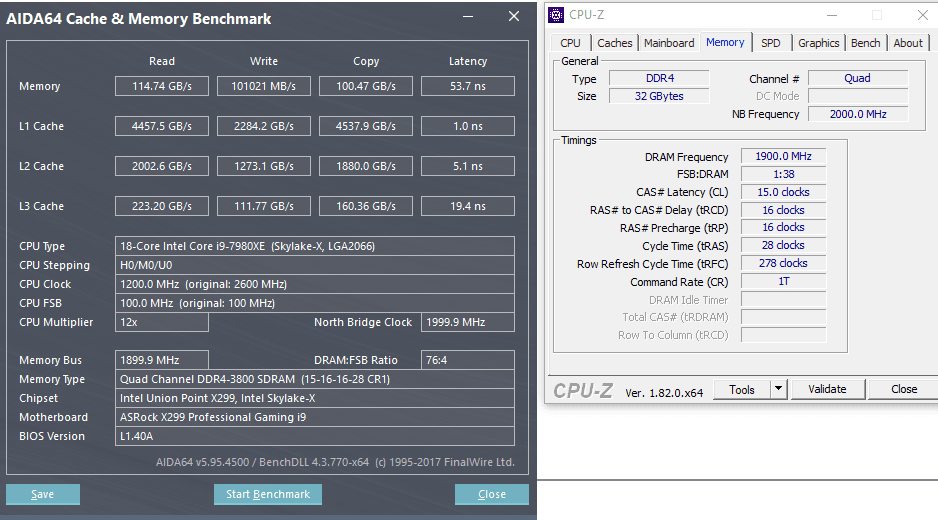Open the Caches tab

[x=614, y=43]
